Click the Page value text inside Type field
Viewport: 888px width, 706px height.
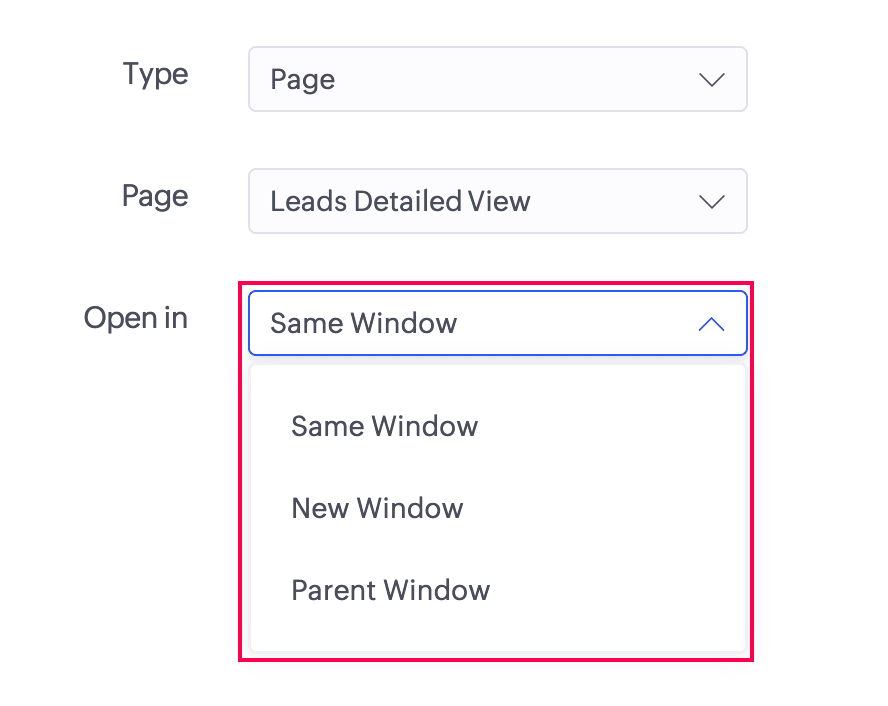tap(302, 80)
